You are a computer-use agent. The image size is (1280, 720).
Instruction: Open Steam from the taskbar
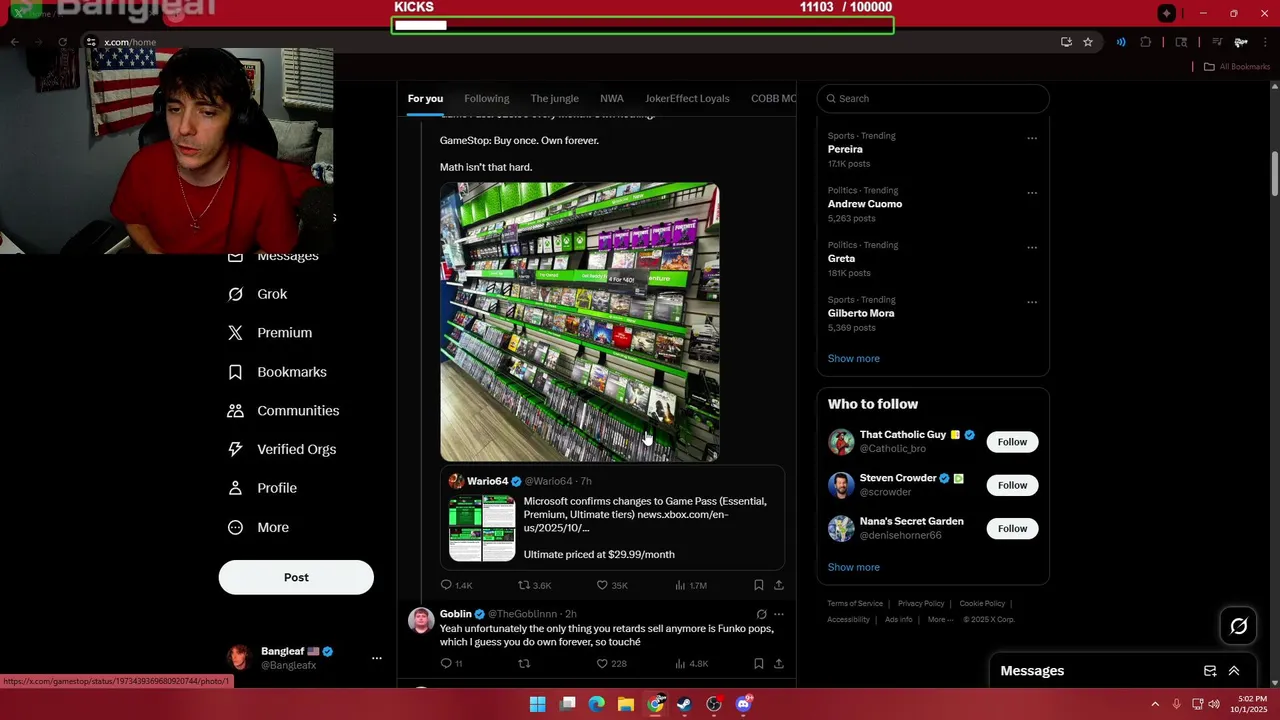pyautogui.click(x=685, y=704)
